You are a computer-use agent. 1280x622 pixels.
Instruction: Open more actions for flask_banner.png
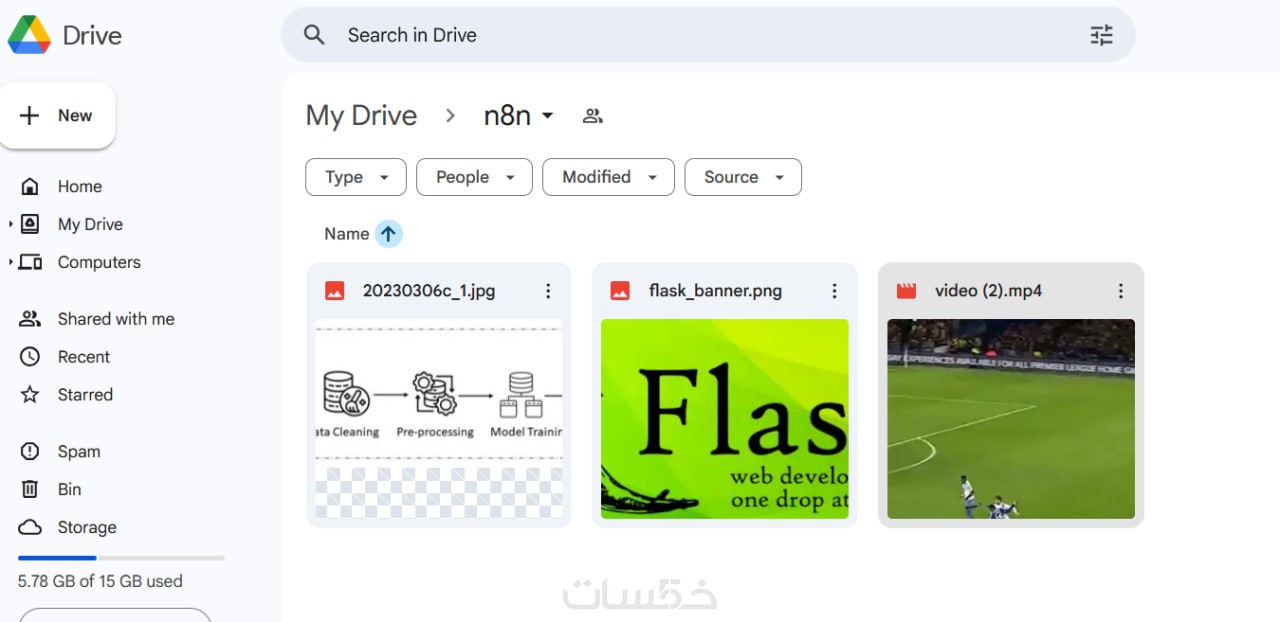tap(834, 291)
